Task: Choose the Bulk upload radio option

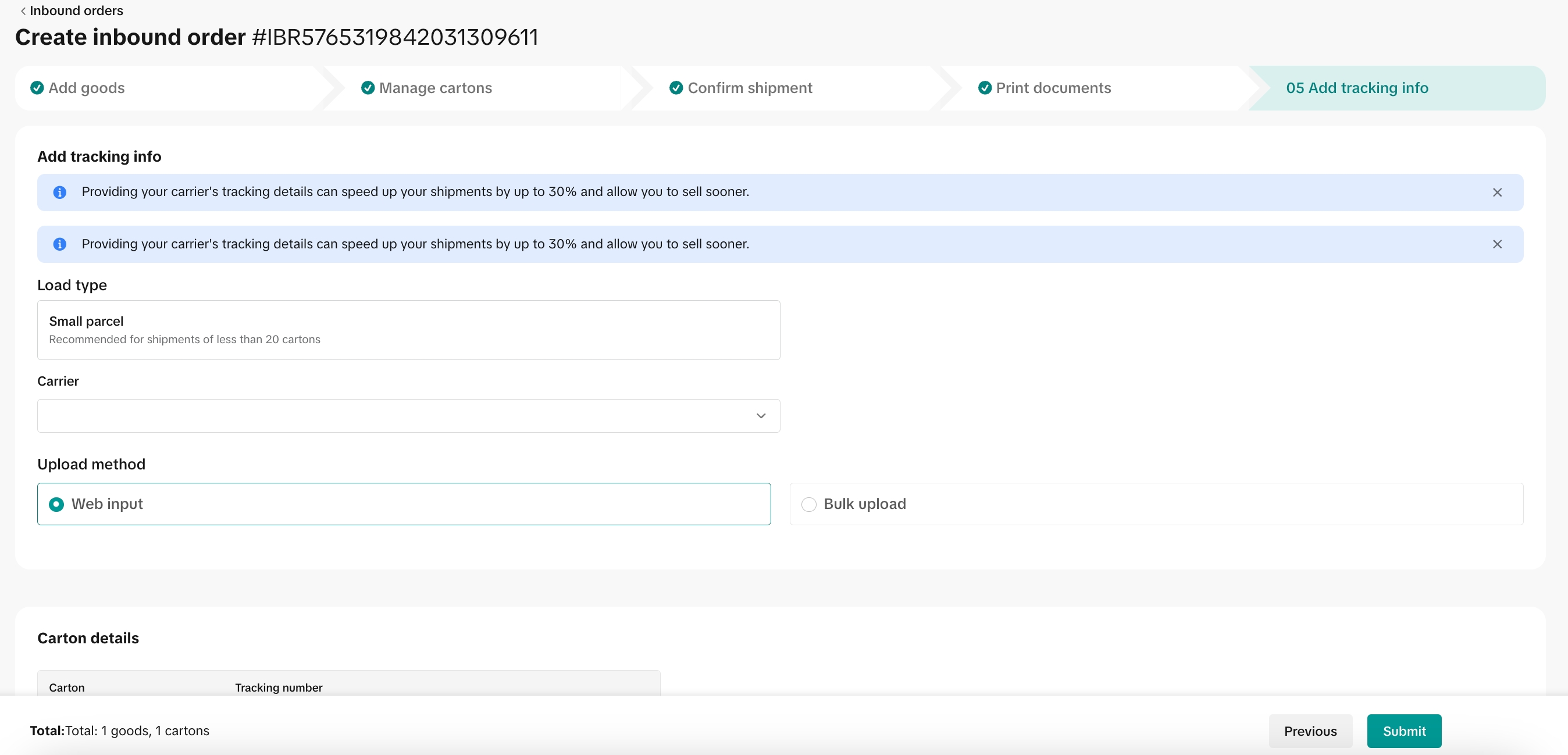Action: pyautogui.click(x=808, y=504)
